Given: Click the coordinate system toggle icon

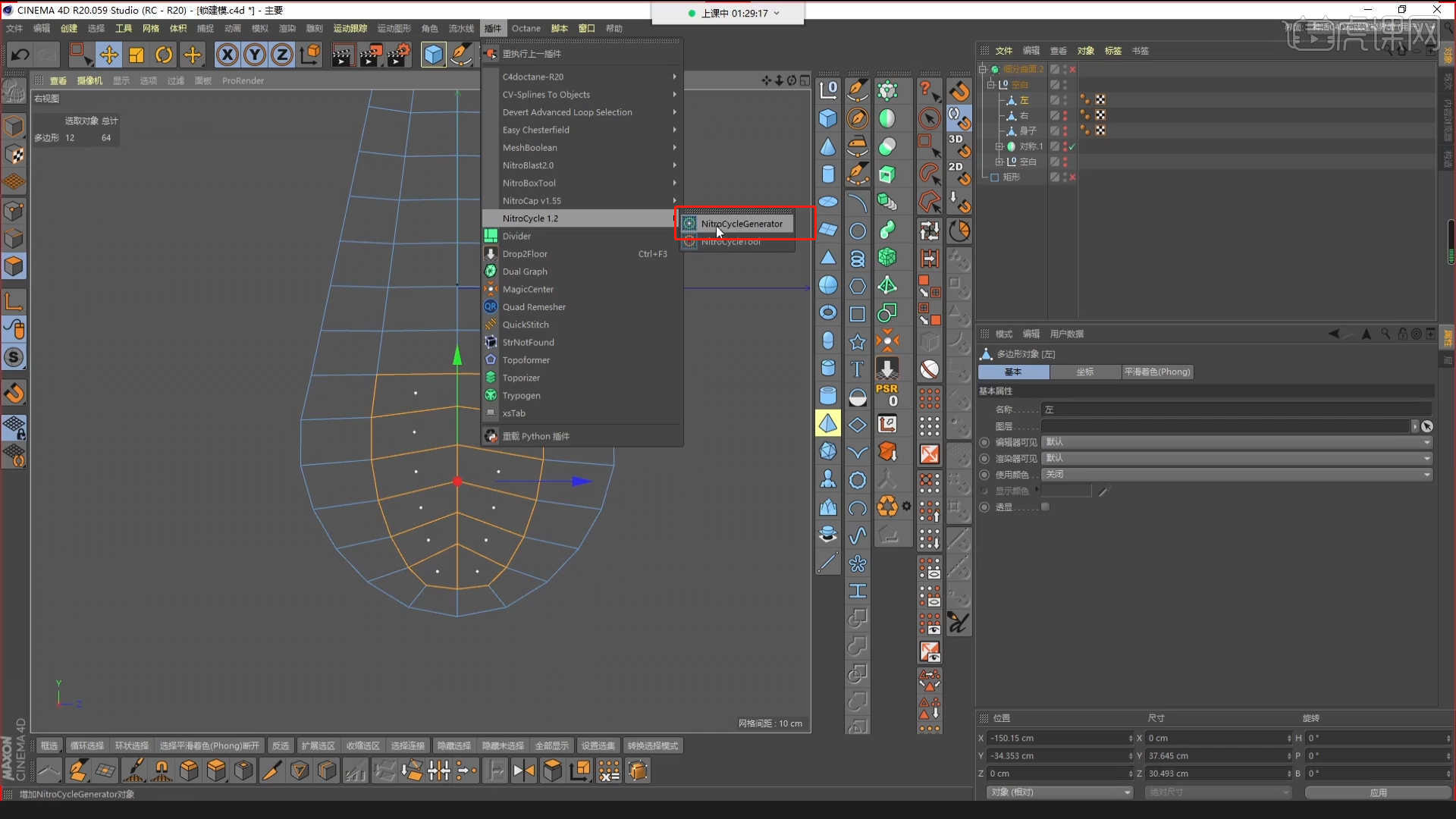Looking at the screenshot, I should tap(310, 55).
